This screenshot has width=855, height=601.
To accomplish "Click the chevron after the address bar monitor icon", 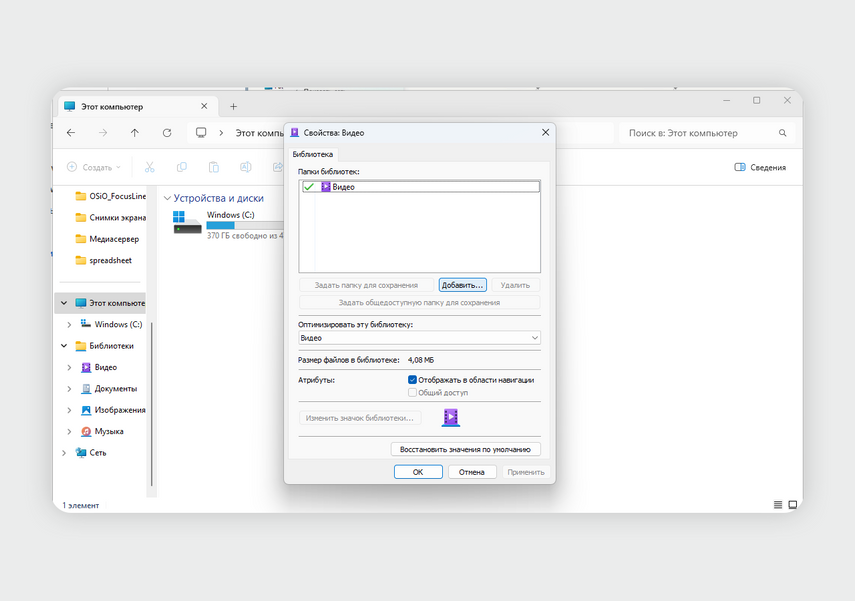I will (221, 133).
